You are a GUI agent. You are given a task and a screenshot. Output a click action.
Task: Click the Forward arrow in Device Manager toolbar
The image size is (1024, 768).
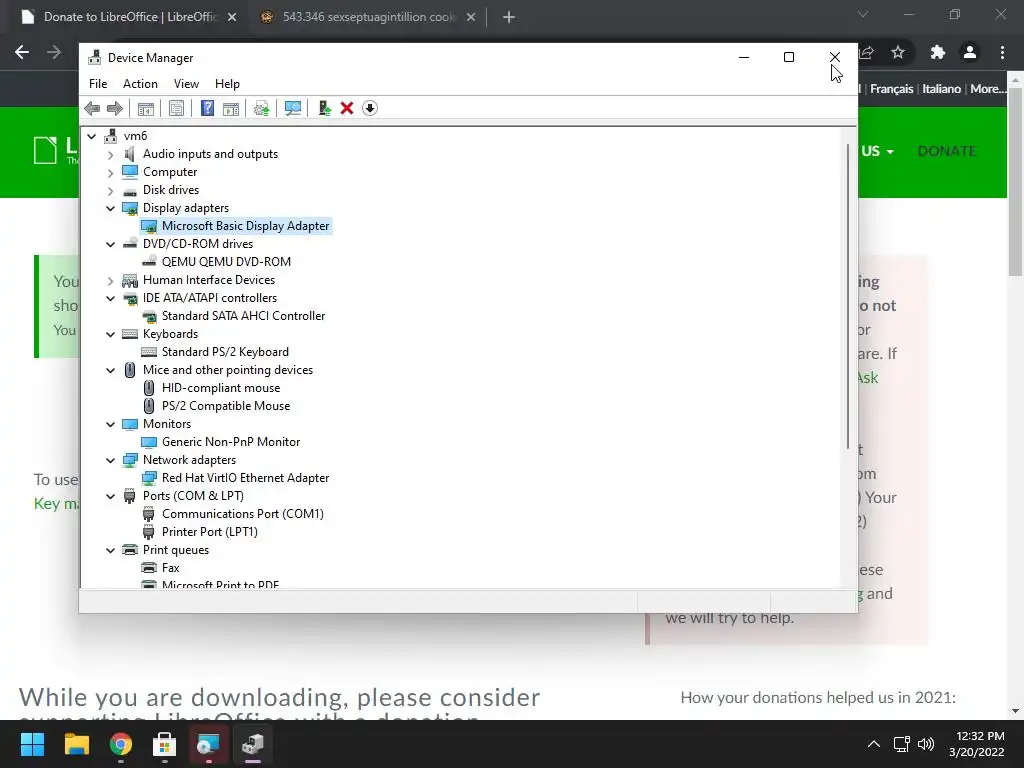tap(115, 108)
